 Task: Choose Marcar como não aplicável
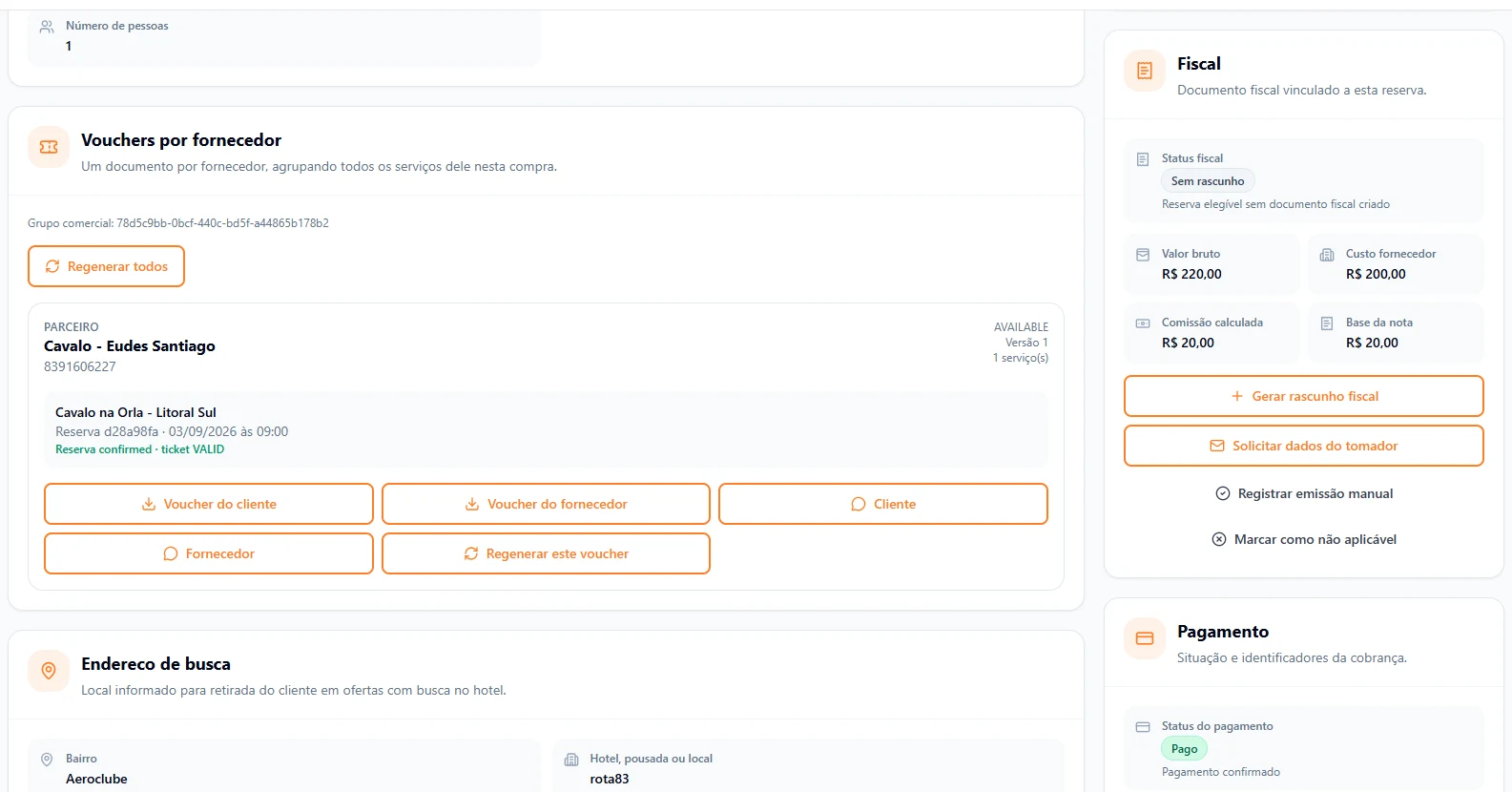(x=1304, y=539)
